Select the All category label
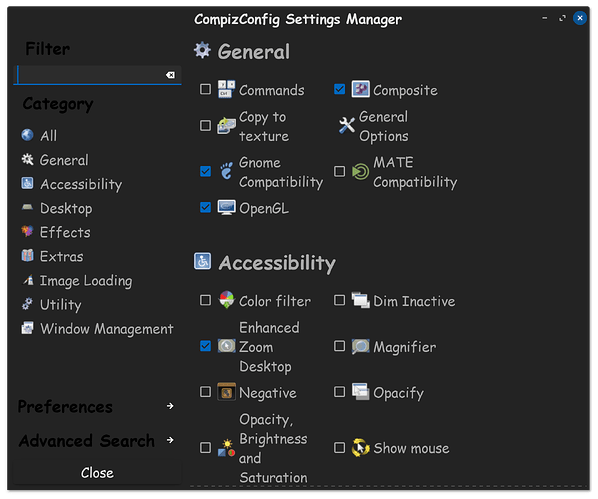 click(48, 135)
